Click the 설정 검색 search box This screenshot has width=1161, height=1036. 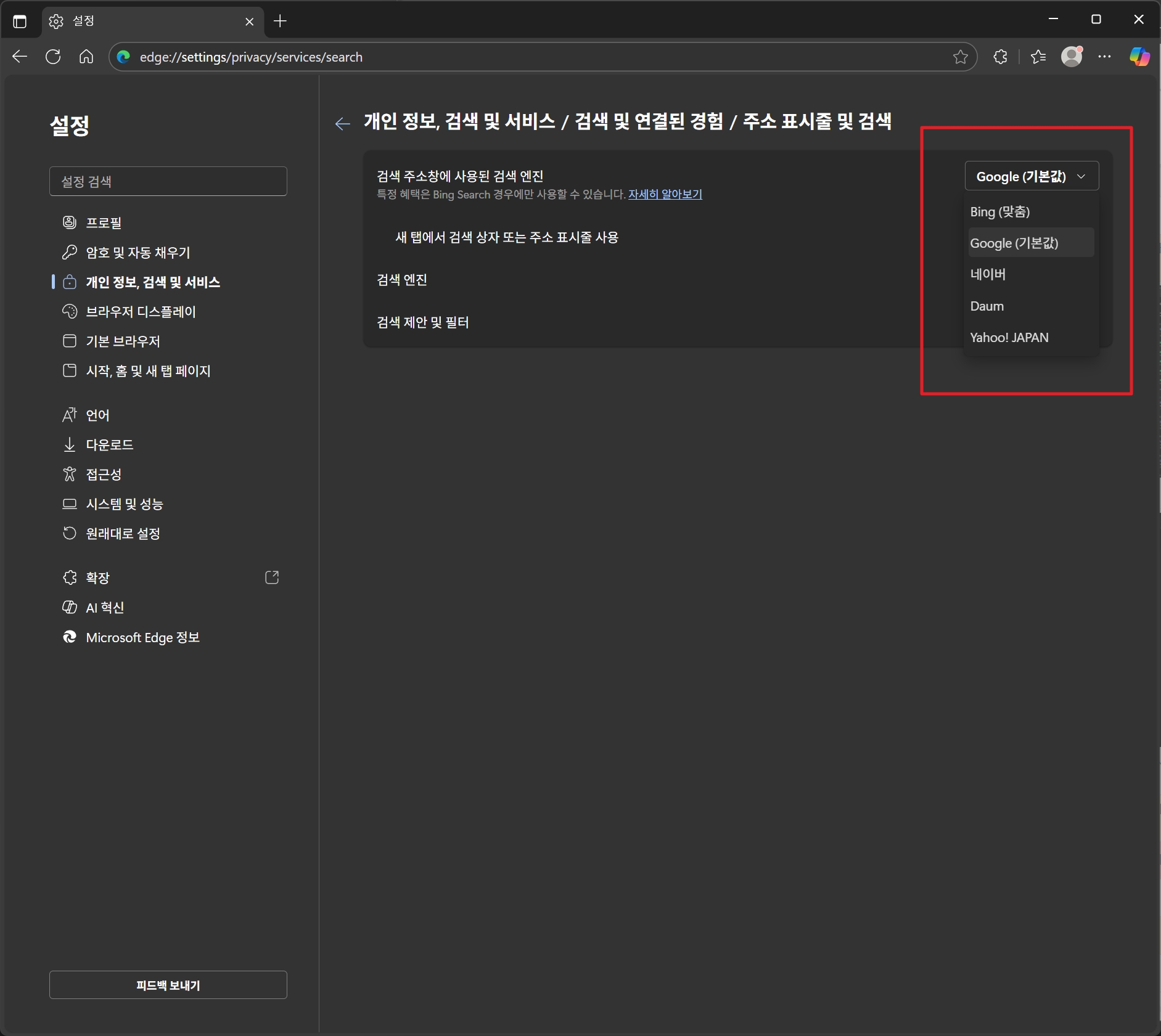pos(168,181)
